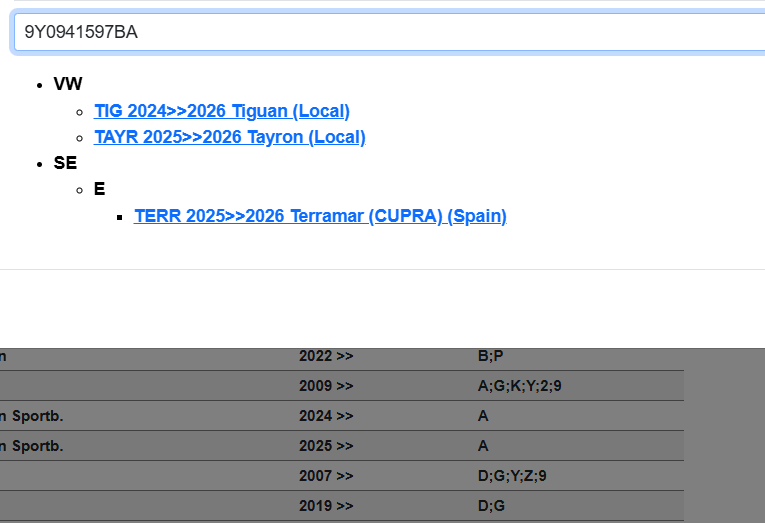Screen dimensions: 765x523
Task: Click the B;P code cell
Action: [491, 356]
